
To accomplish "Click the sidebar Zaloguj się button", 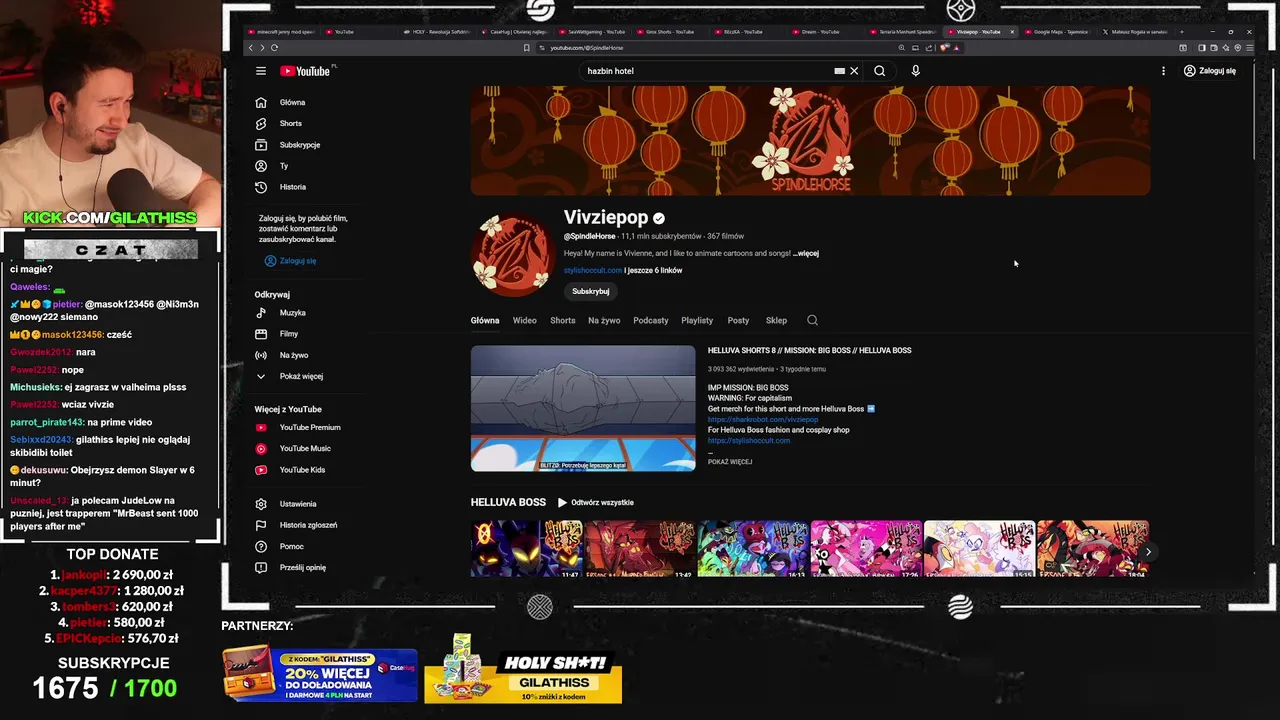I will click(290, 261).
